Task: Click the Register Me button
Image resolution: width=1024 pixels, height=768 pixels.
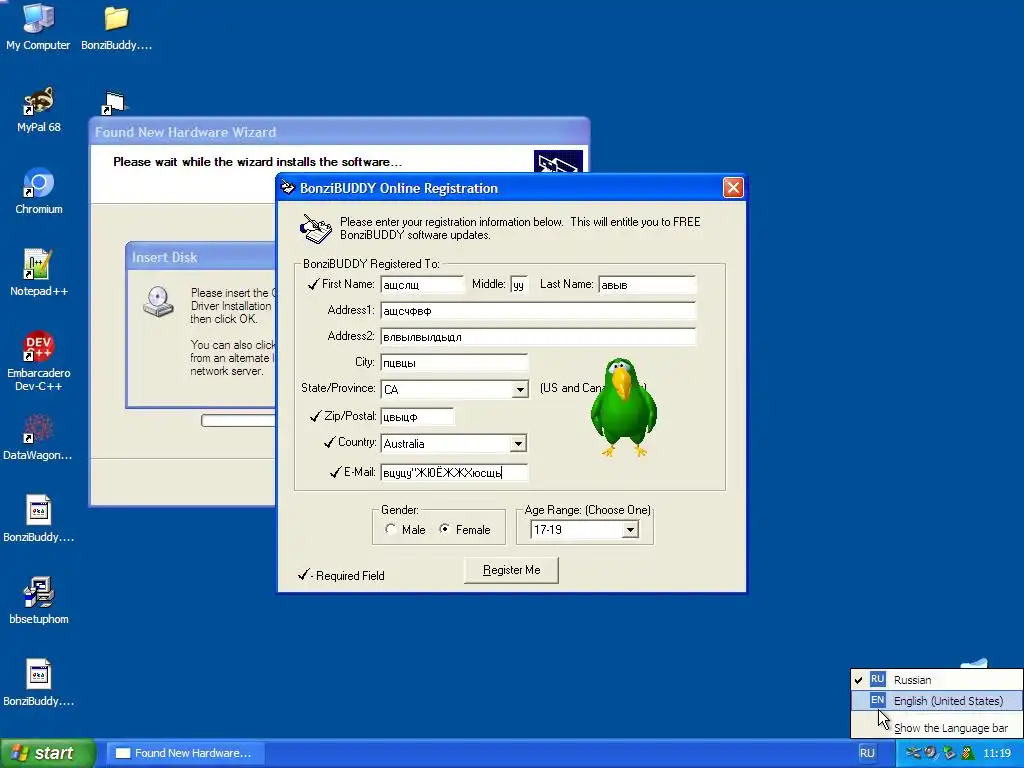Action: 511,570
